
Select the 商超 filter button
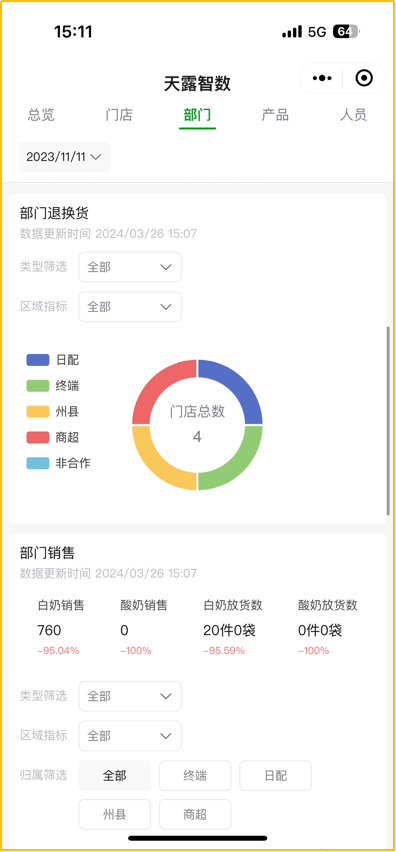195,815
